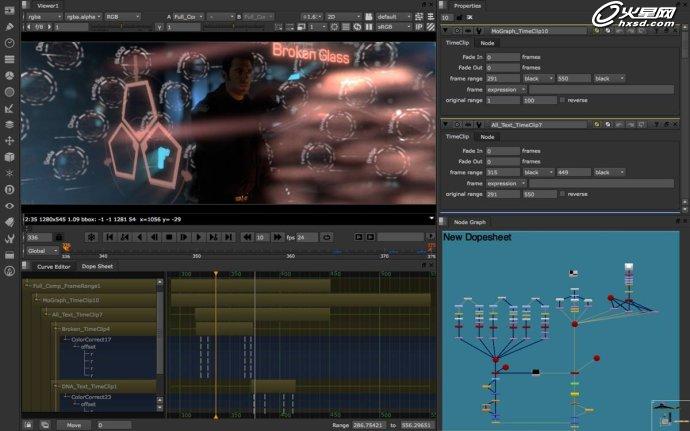This screenshot has width=690, height=431.
Task: Stop playback in the viewer
Action: (169, 237)
